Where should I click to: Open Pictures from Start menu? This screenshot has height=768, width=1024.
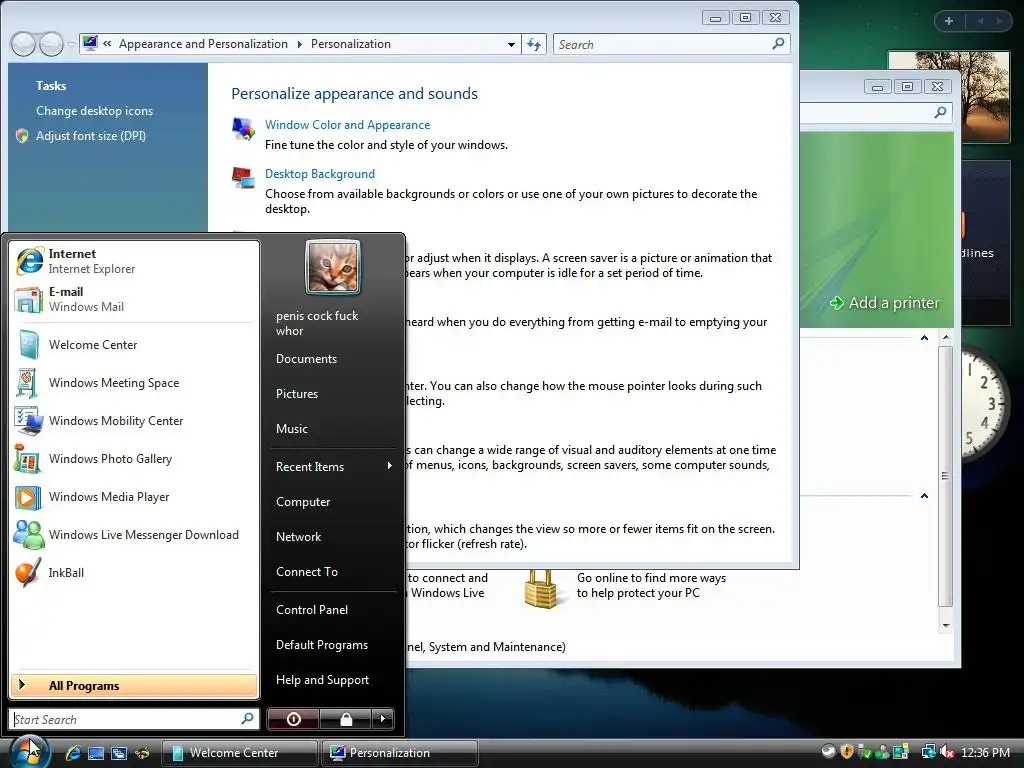coord(297,394)
